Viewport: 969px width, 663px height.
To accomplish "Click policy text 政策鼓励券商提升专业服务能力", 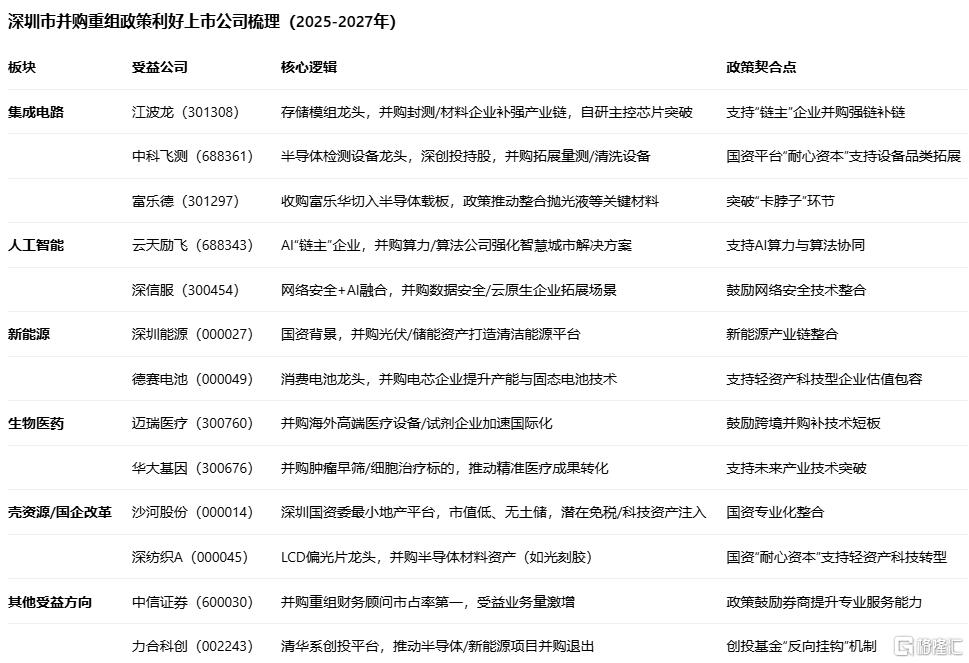I will click(824, 602).
